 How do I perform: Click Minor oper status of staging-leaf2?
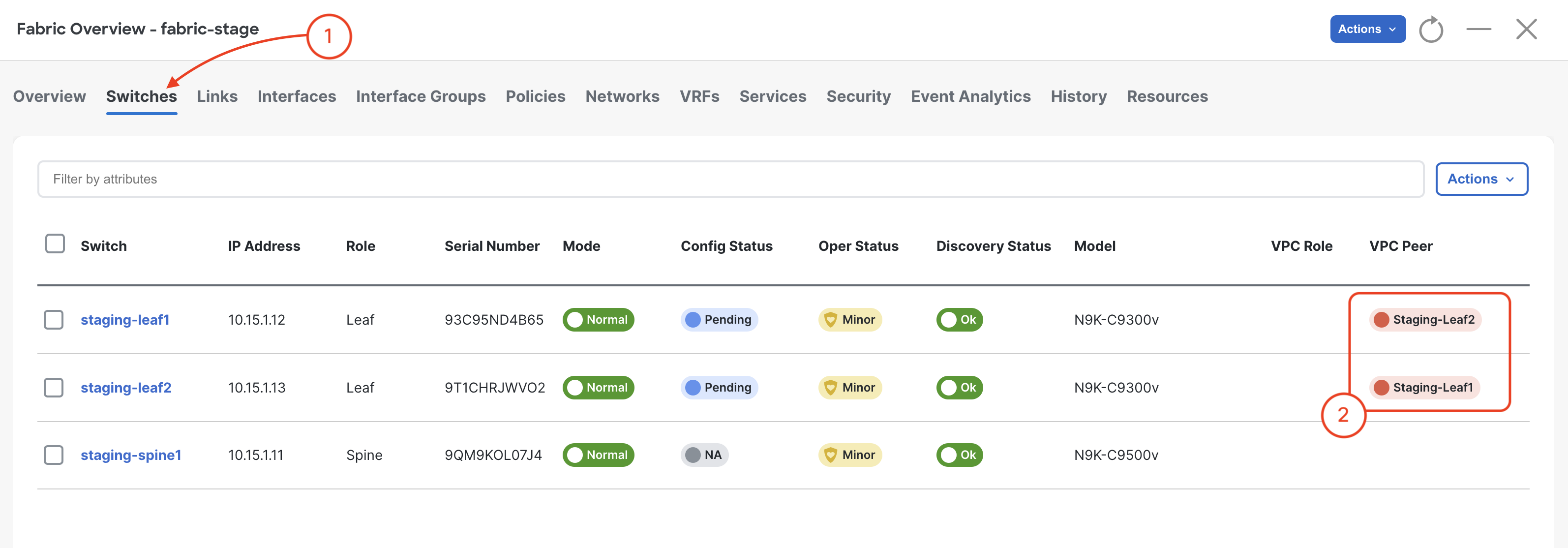pos(850,387)
